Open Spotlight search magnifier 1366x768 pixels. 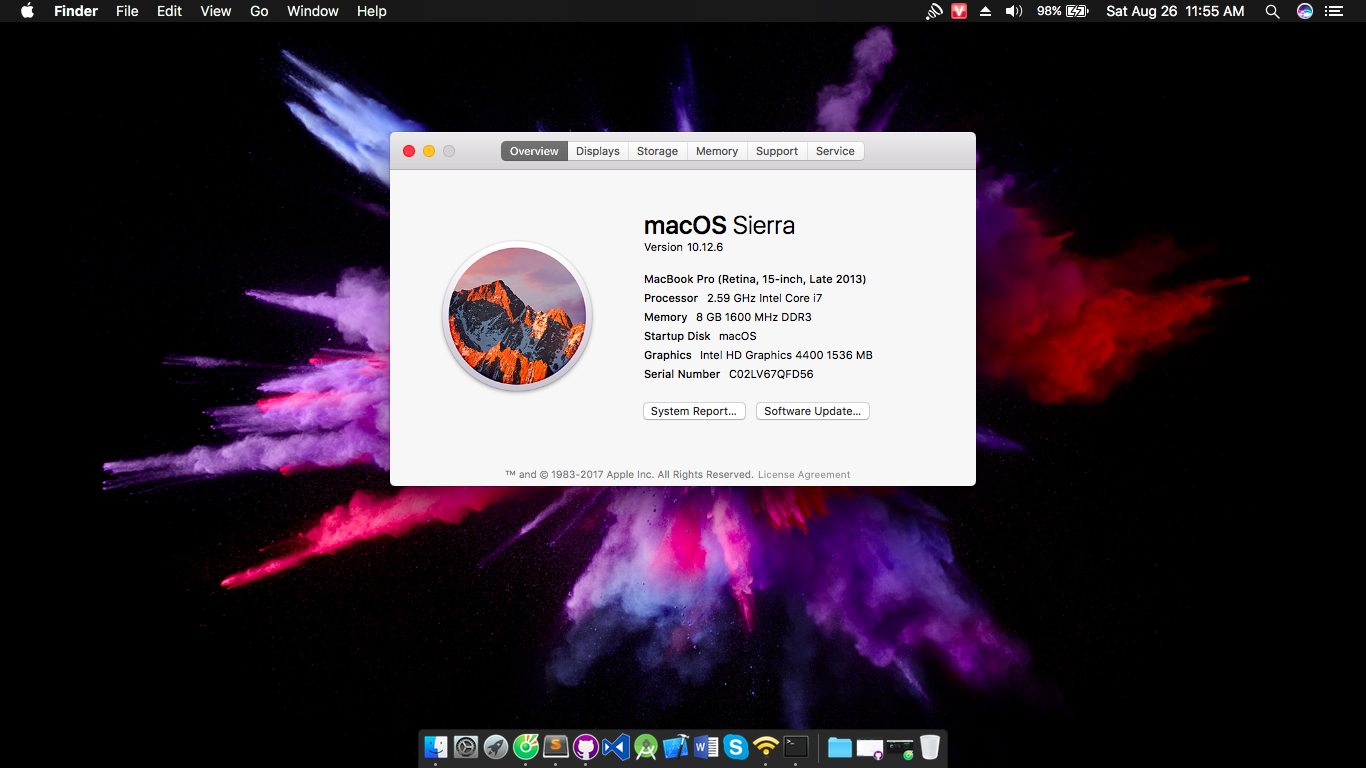click(x=1272, y=11)
